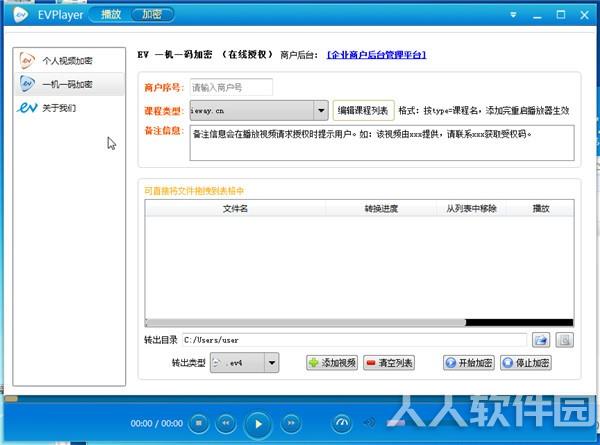
Task: Click the 停止加密 button
Action: pyautogui.click(x=526, y=362)
